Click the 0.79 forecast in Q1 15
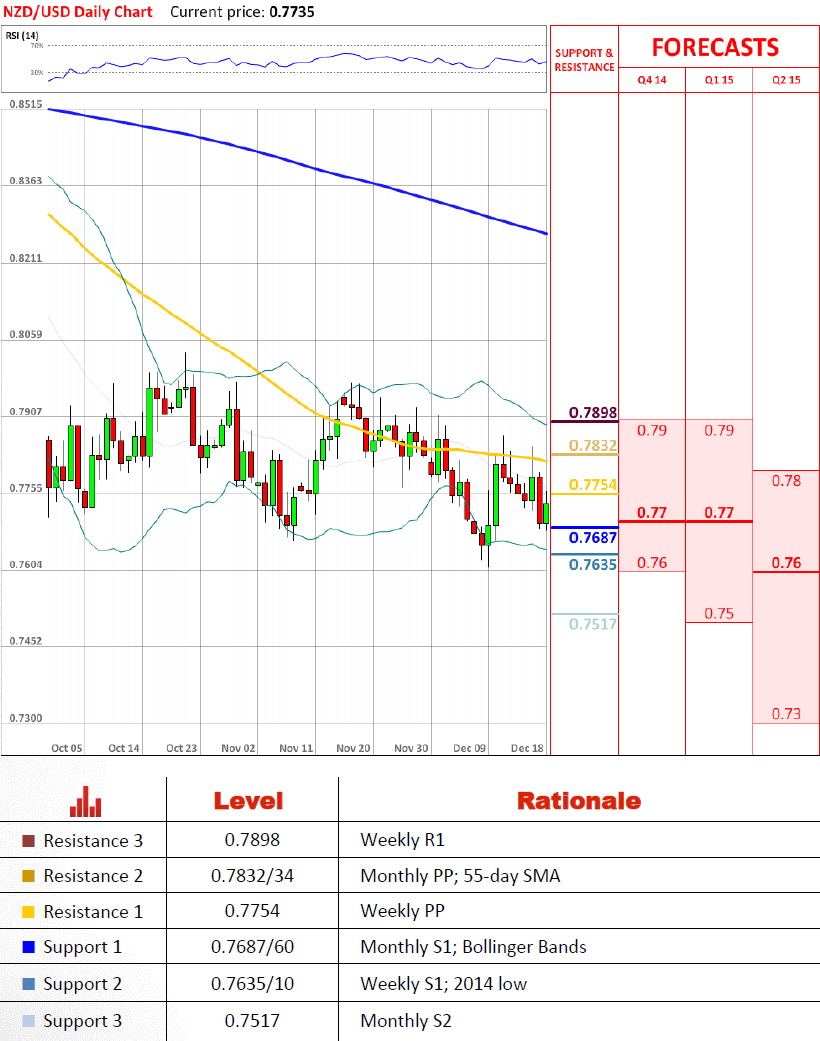This screenshot has width=820, height=1041. pos(719,430)
